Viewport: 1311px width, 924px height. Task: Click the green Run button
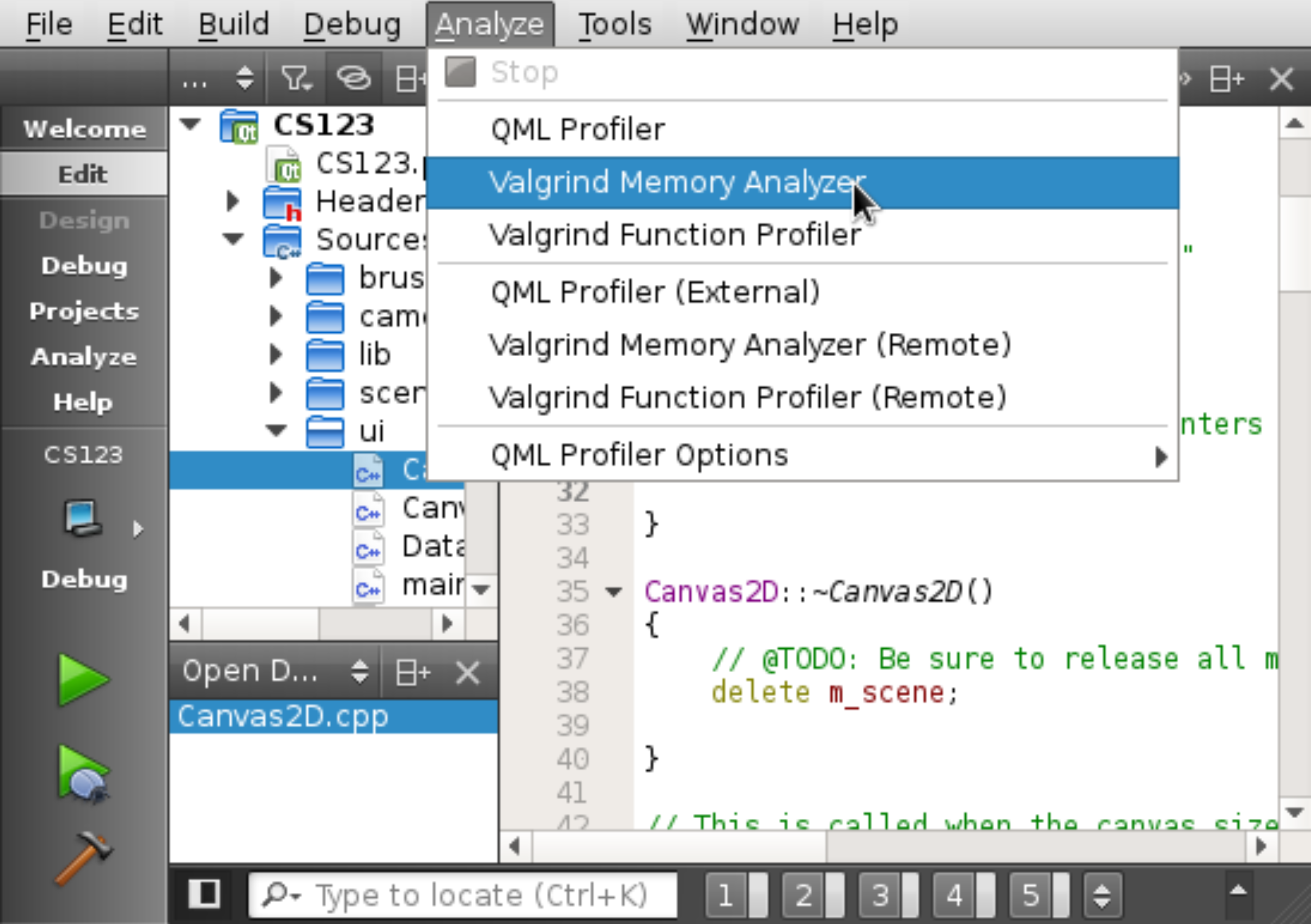point(83,680)
